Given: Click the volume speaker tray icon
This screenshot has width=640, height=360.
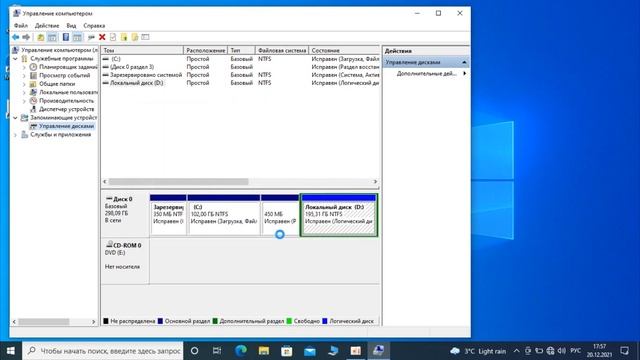Looking at the screenshot, I should coord(562,351).
